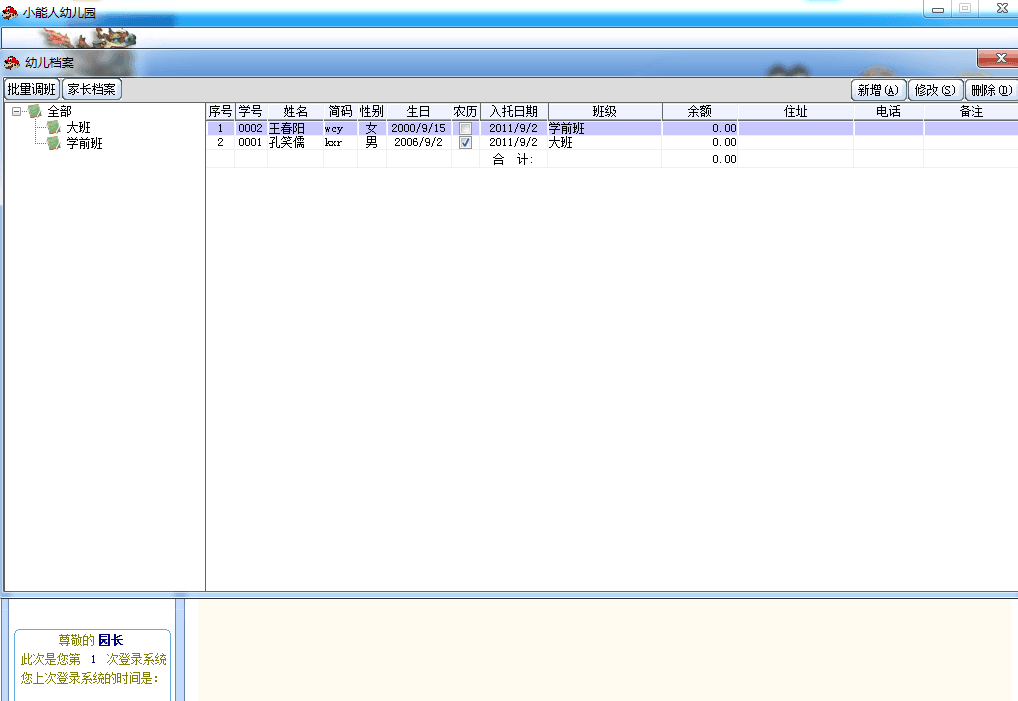The height and width of the screenshot is (701, 1018).
Task: Click the 批量调班 button
Action: point(32,89)
